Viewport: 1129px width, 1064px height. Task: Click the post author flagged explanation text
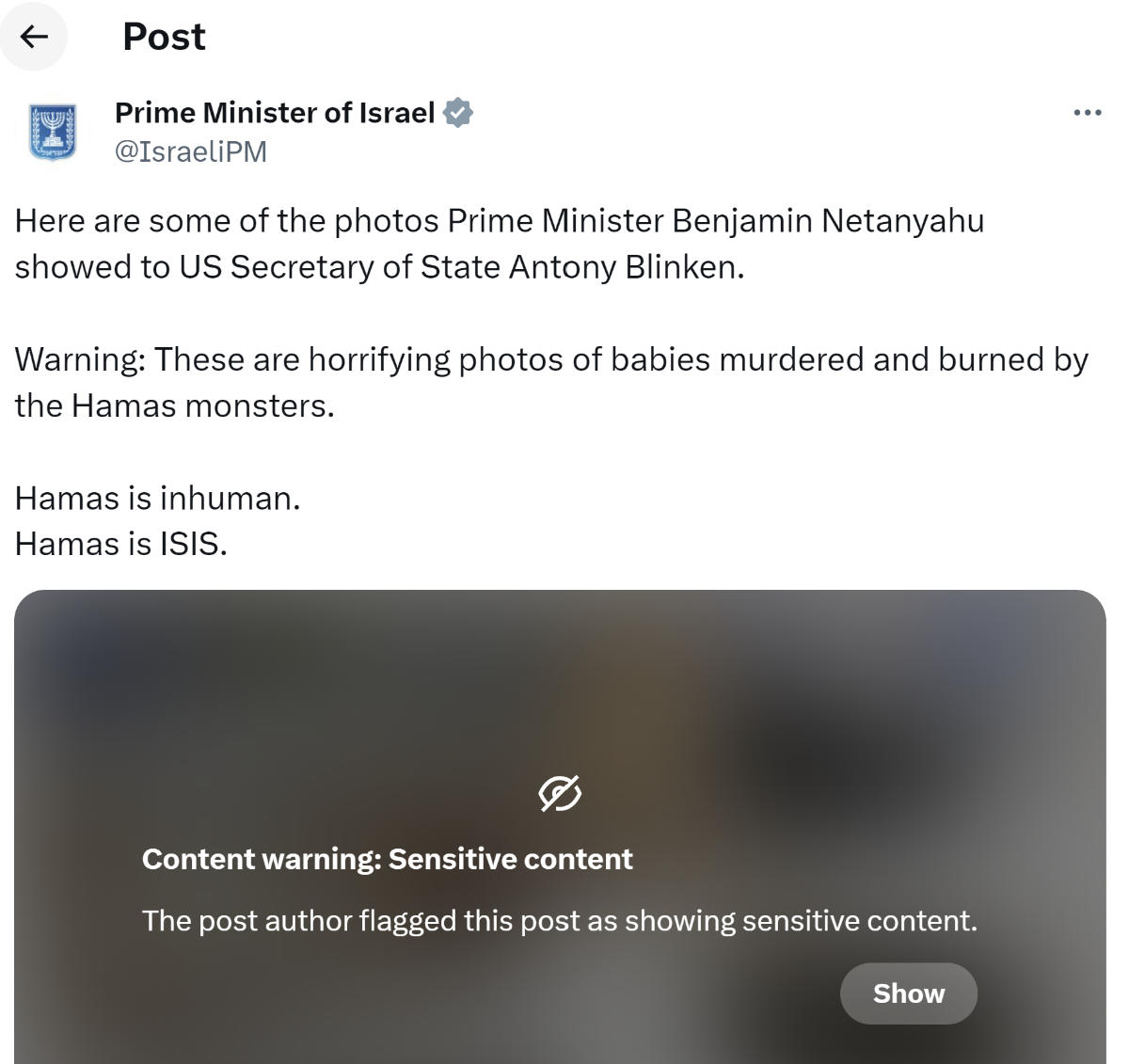pos(560,920)
